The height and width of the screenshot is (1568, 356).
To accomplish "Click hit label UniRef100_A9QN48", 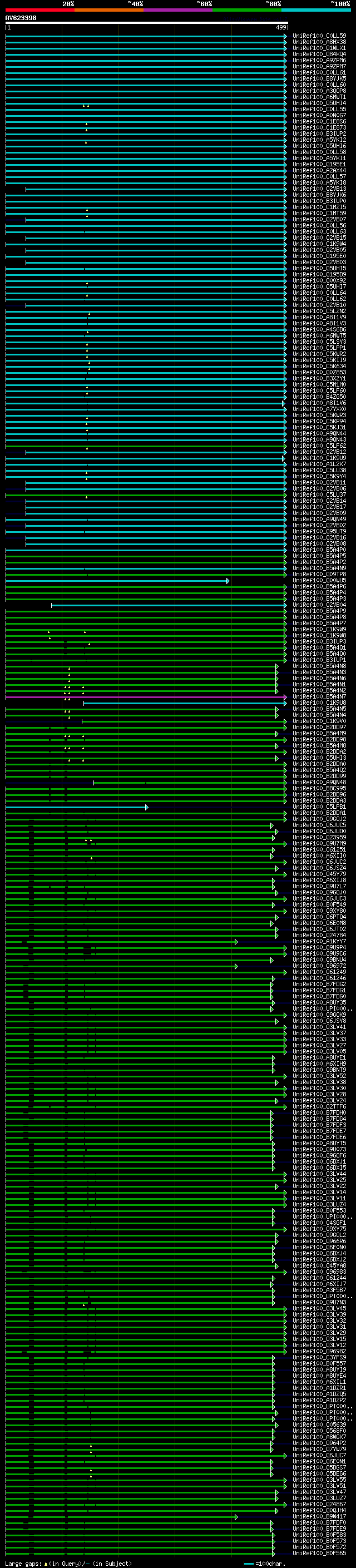I will (x=319, y=783).
